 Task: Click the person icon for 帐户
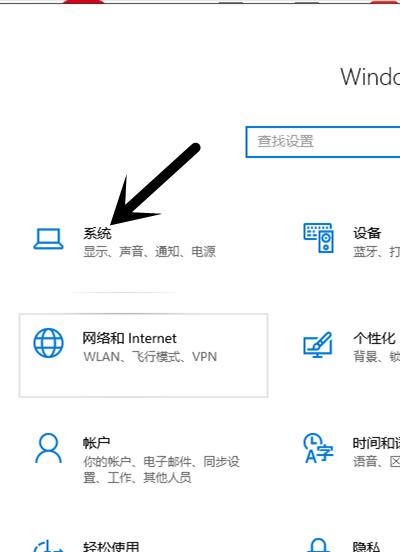[x=49, y=448]
